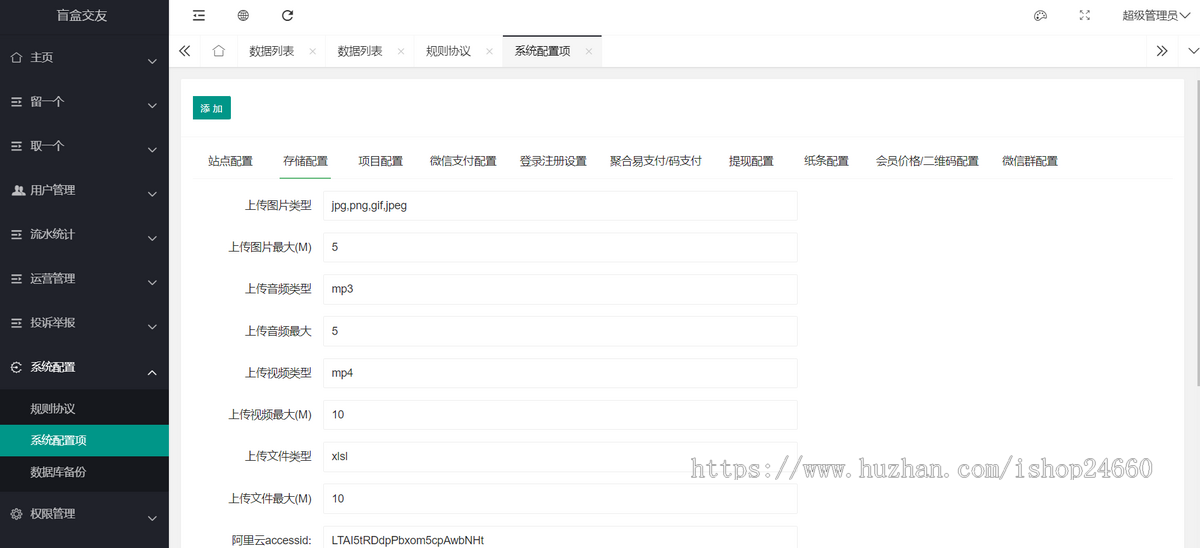This screenshot has height=548, width=1200.
Task: Close the second 数据列表 tab
Action: (x=400, y=51)
